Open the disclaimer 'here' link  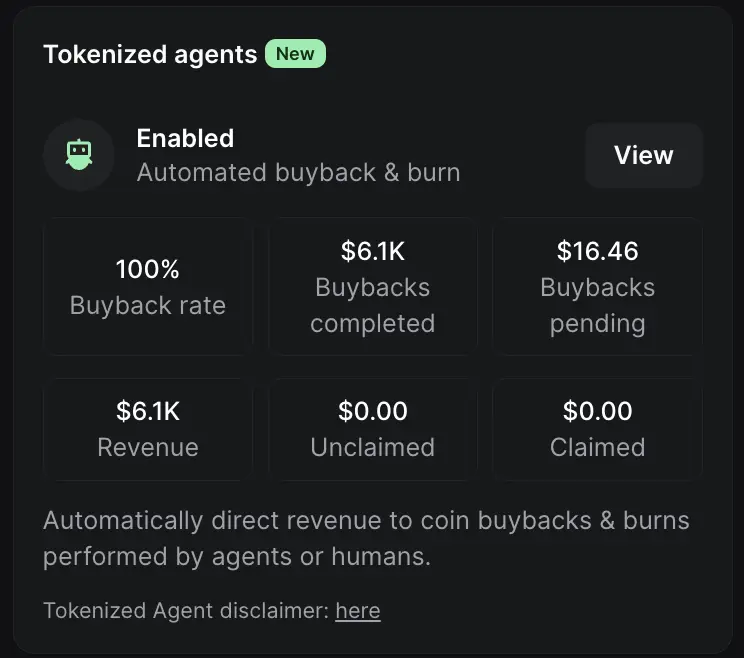[358, 610]
